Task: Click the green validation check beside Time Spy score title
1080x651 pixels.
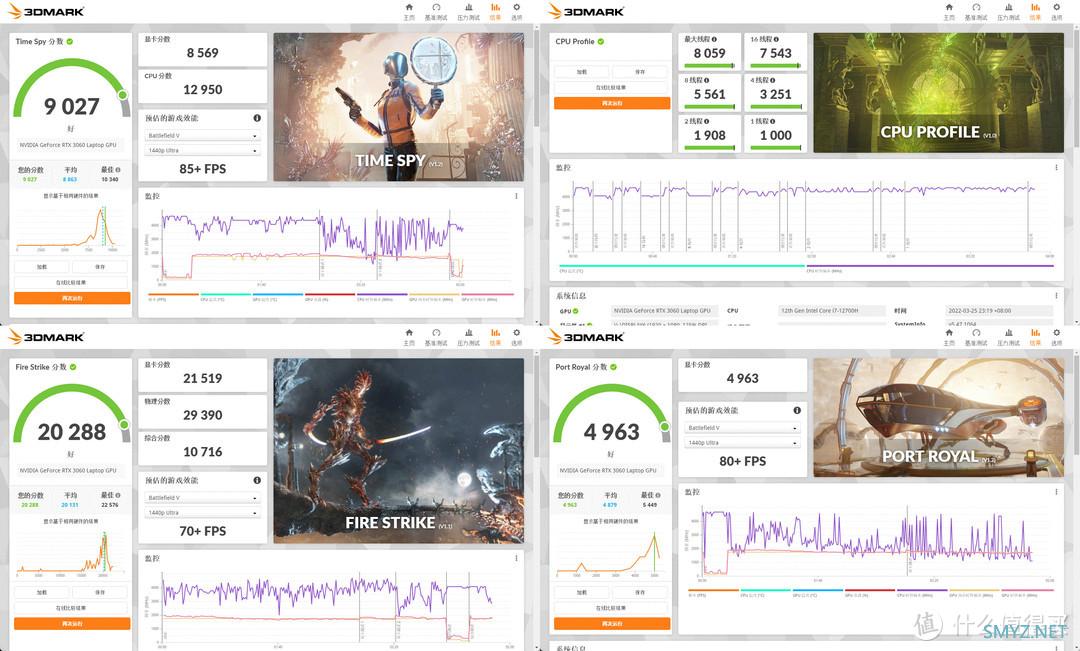Action: coord(70,41)
